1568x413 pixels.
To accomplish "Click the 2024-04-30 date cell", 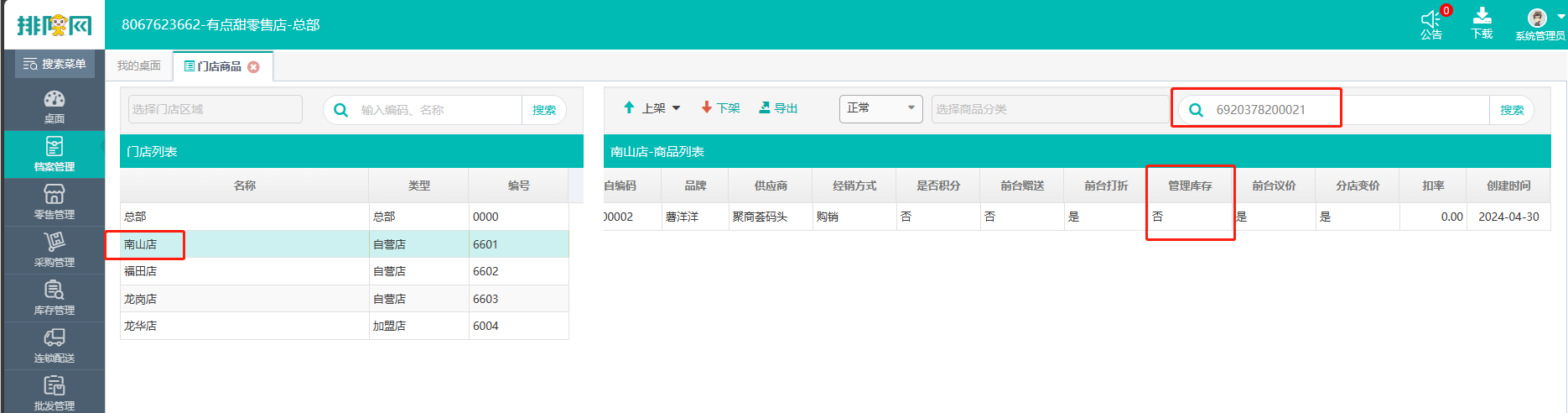I will point(1508,217).
